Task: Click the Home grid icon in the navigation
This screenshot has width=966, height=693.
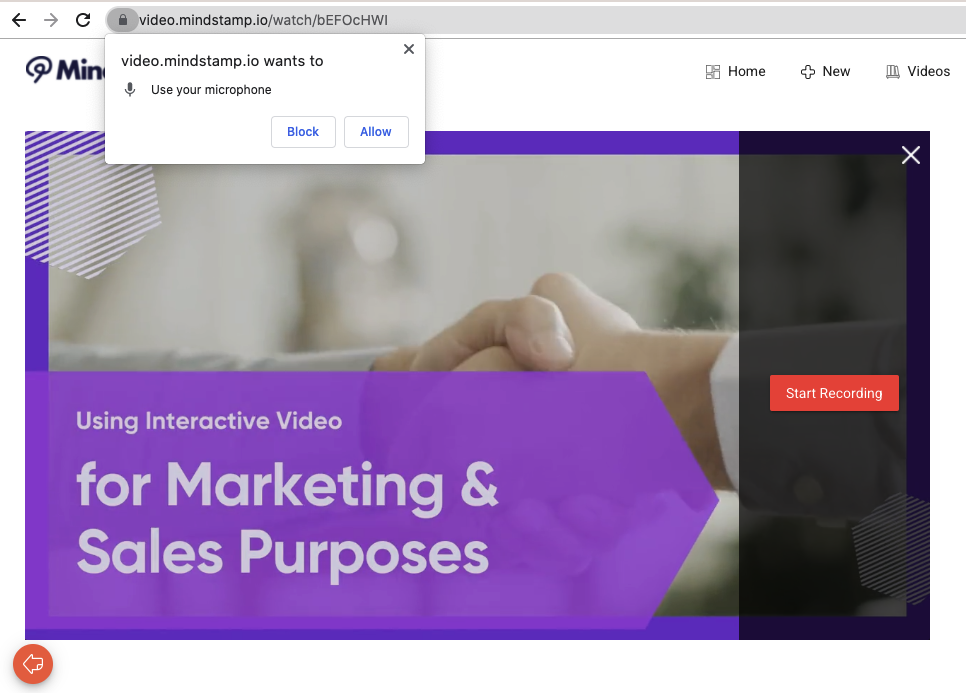Action: click(x=713, y=72)
